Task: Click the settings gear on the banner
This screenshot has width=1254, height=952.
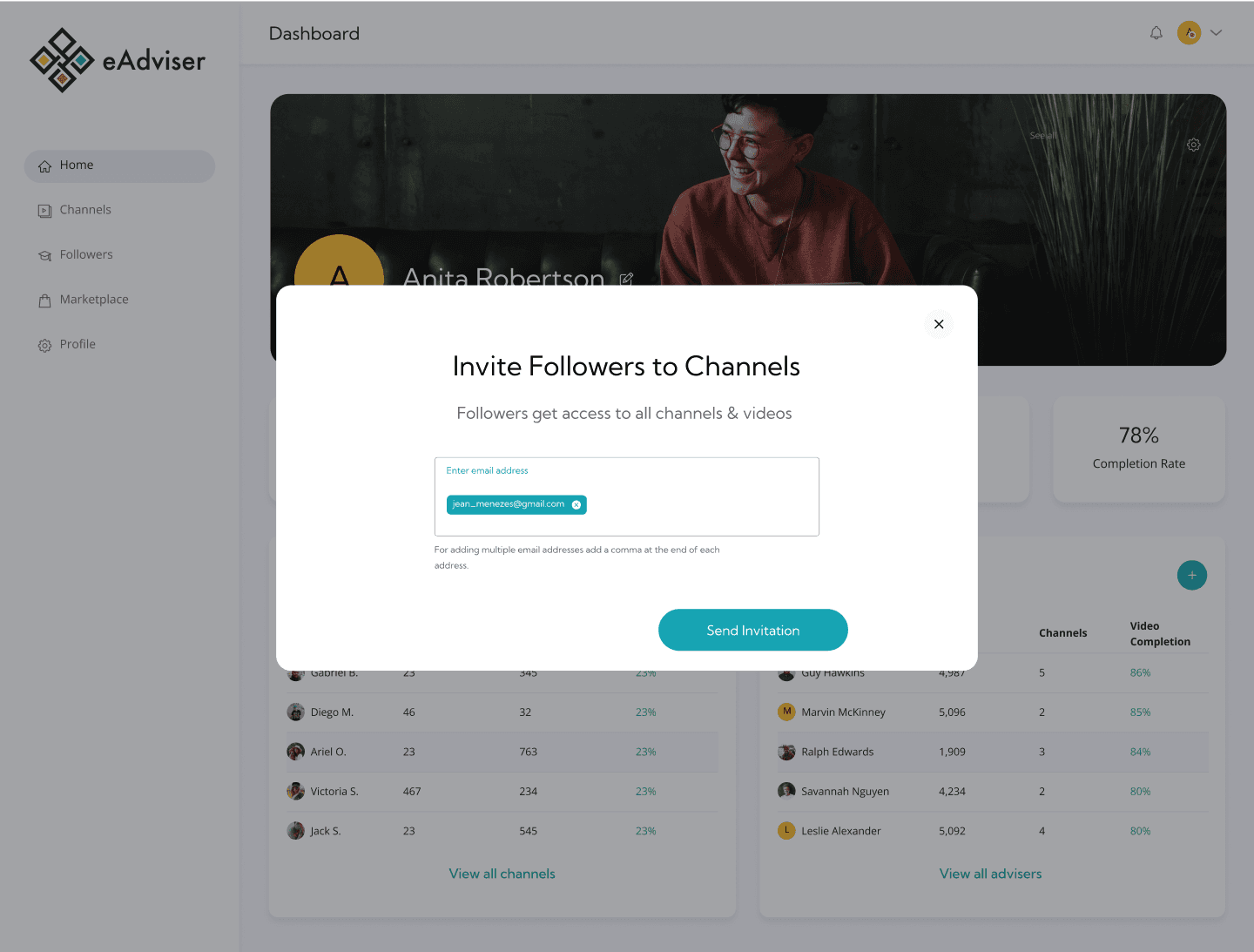Action: point(1193,145)
